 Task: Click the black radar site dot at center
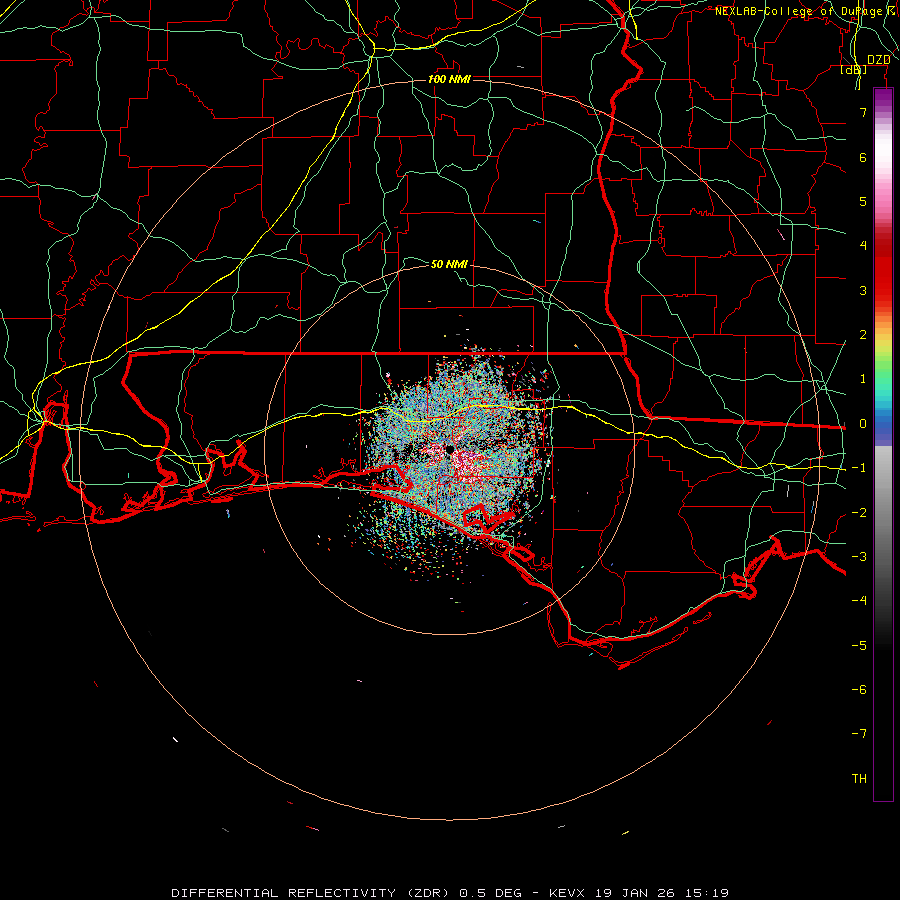pos(449,450)
